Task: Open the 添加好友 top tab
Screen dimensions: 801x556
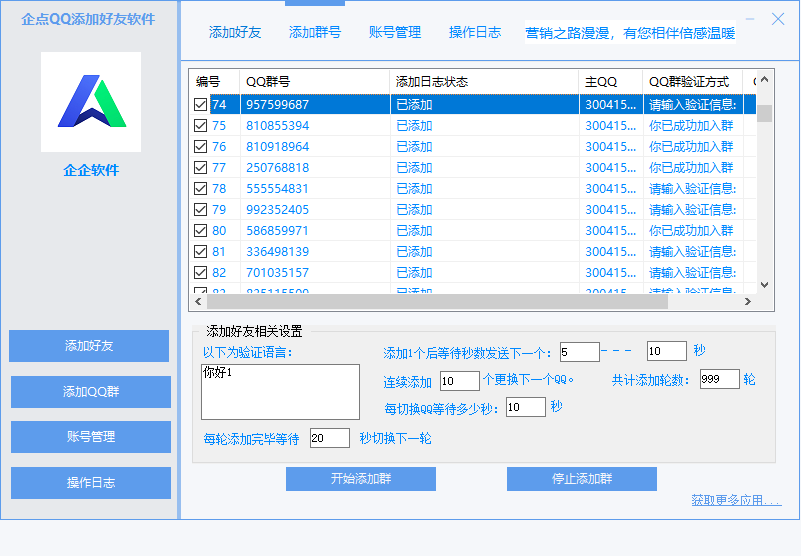Action: point(235,33)
